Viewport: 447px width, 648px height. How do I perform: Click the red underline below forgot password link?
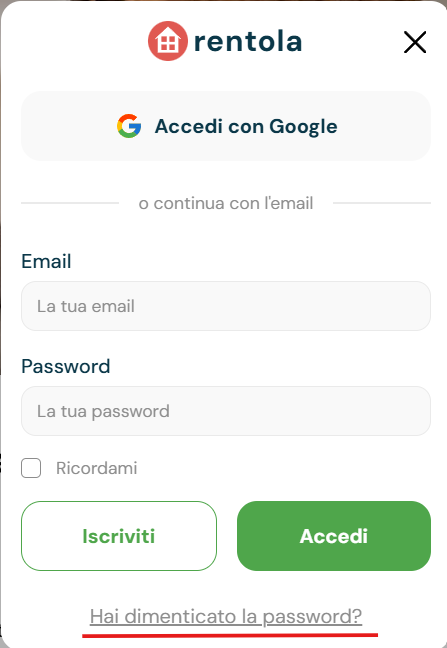tap(230, 635)
